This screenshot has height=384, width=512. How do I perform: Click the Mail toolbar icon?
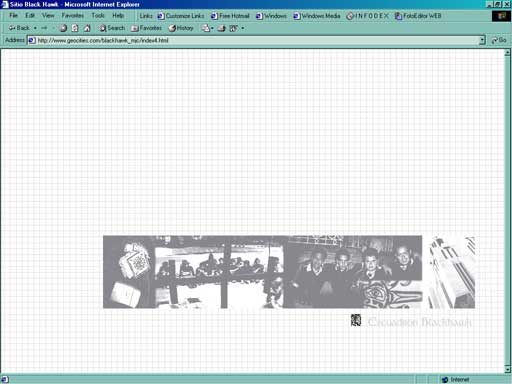coord(206,28)
